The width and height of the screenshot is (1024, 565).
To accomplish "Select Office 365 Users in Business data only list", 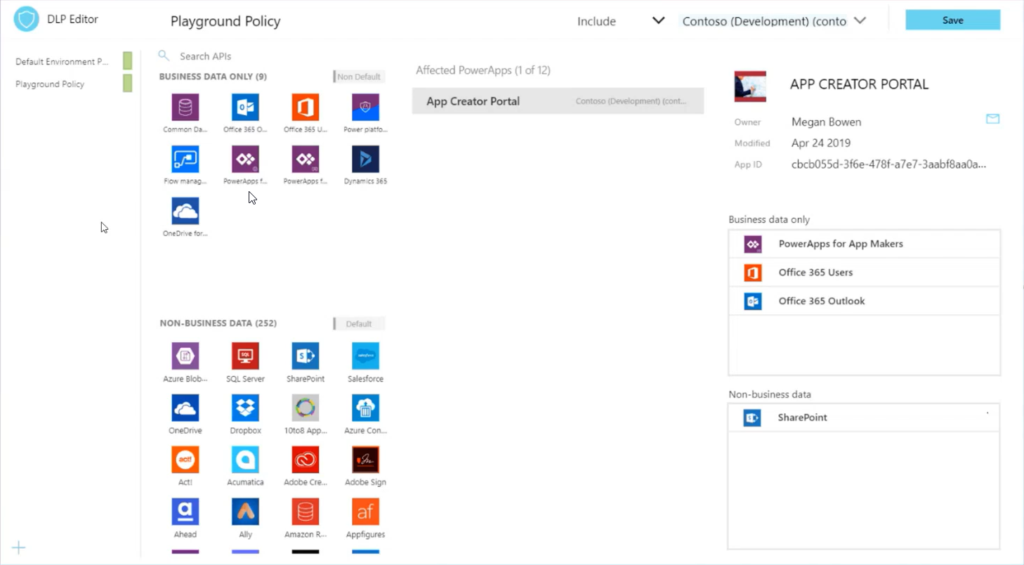I will tap(864, 272).
